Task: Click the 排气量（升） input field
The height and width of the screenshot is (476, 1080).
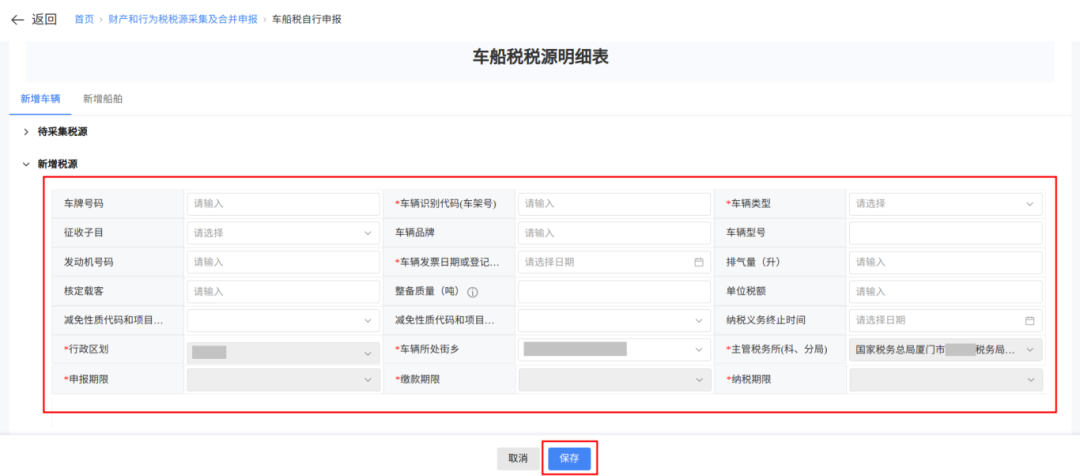Action: (945, 262)
